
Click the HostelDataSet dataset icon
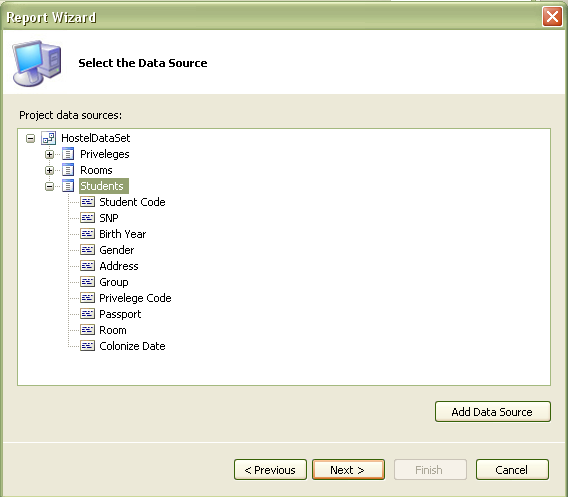[48, 138]
